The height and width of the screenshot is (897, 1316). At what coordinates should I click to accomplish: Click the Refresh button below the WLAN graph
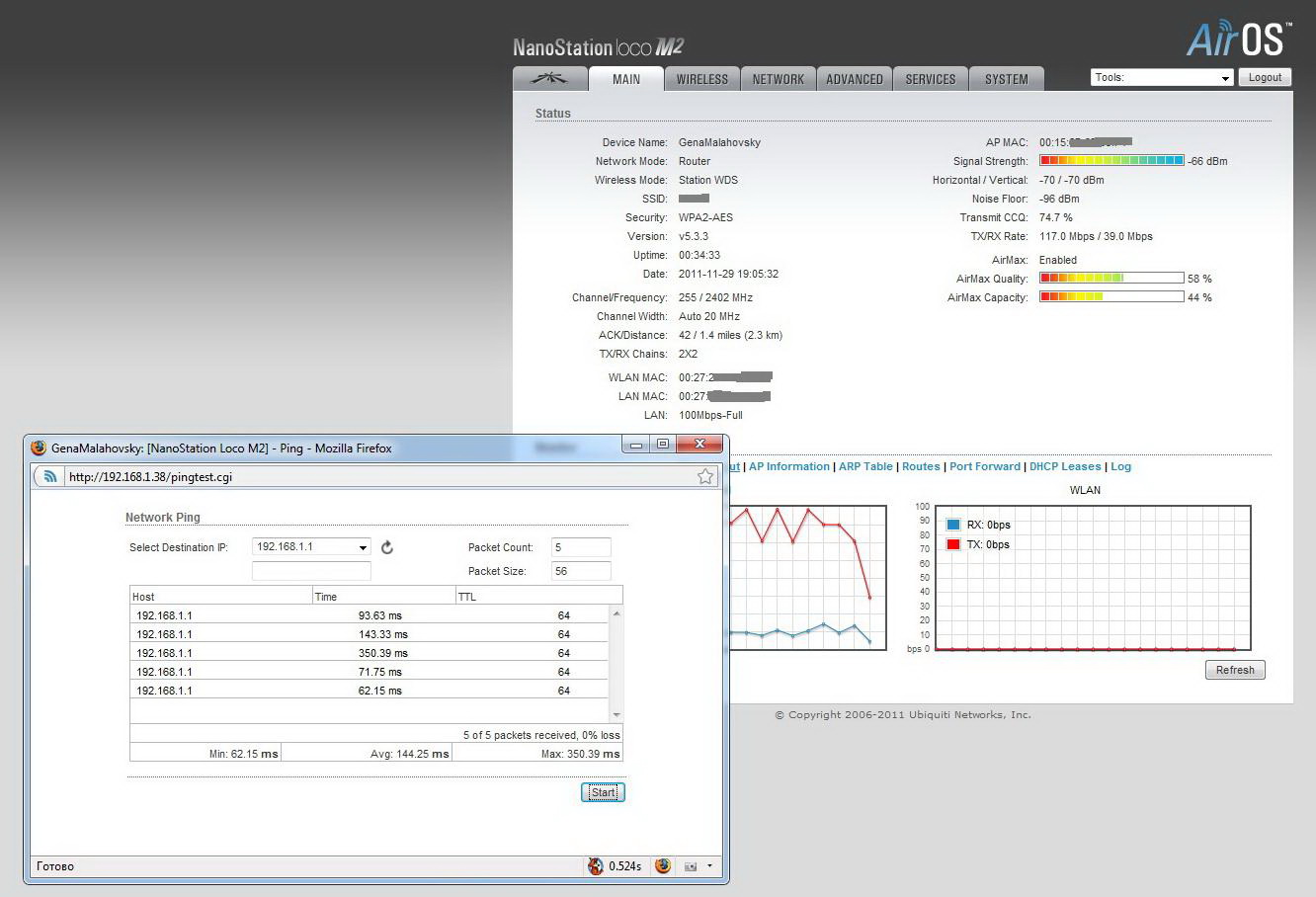tap(1234, 670)
